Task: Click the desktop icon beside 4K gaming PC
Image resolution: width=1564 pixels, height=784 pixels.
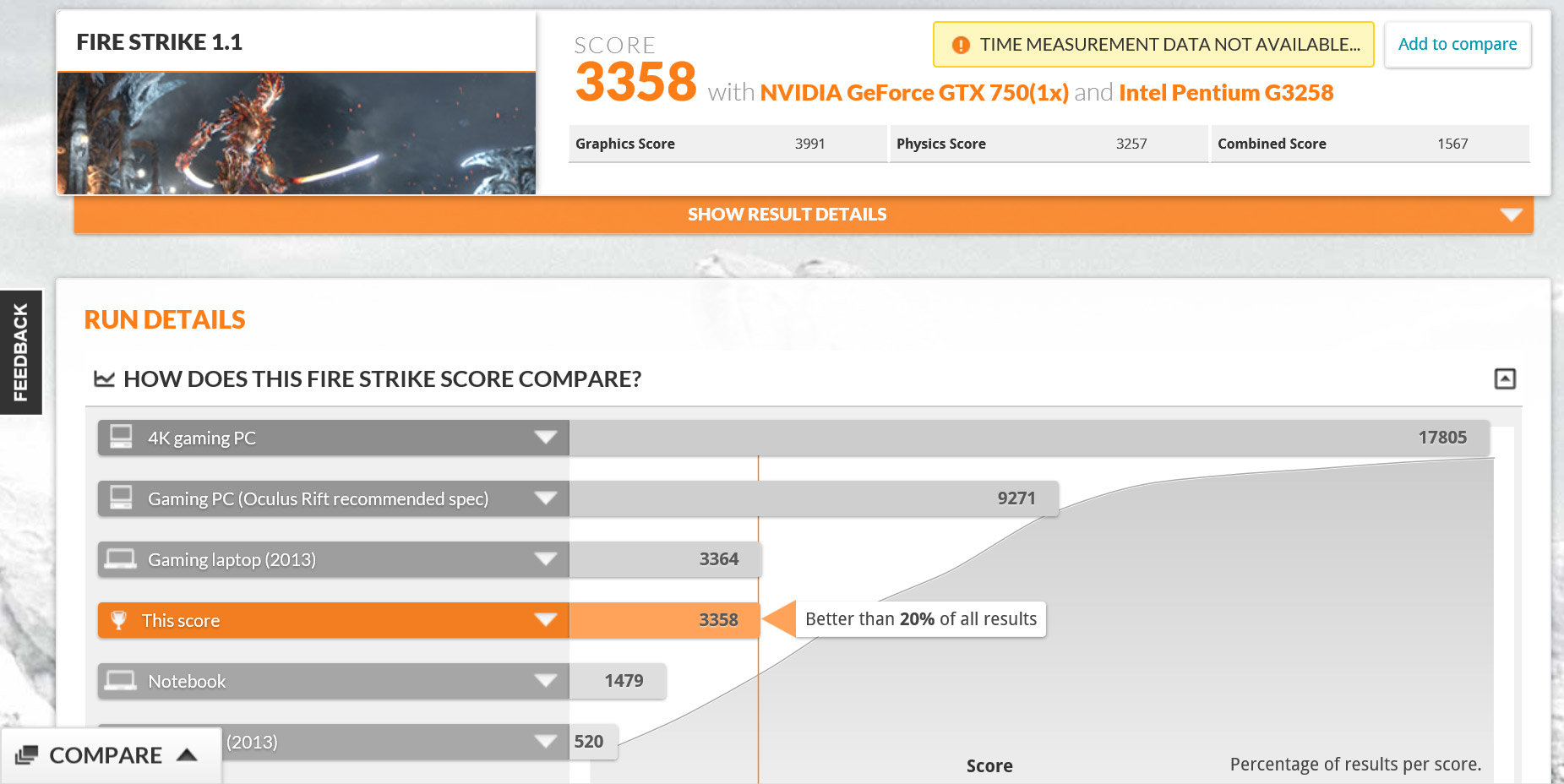Action: click(x=121, y=437)
